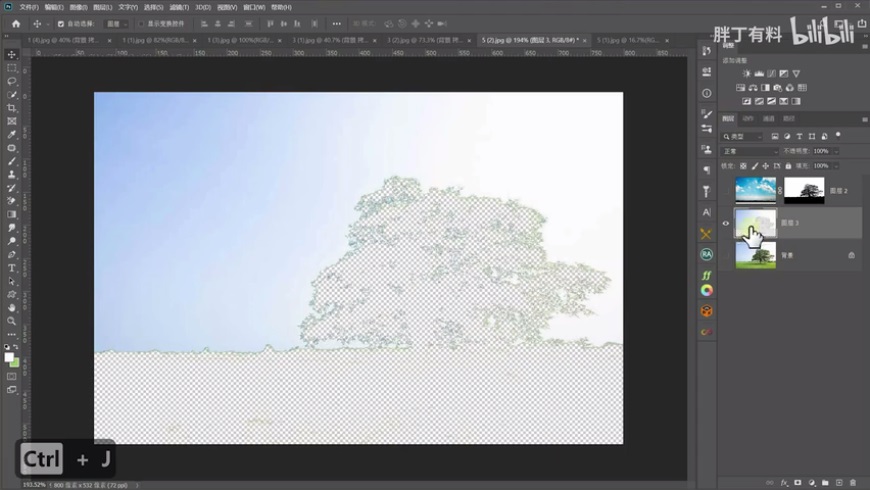Open the 文件 (File) menu

coord(28,6)
